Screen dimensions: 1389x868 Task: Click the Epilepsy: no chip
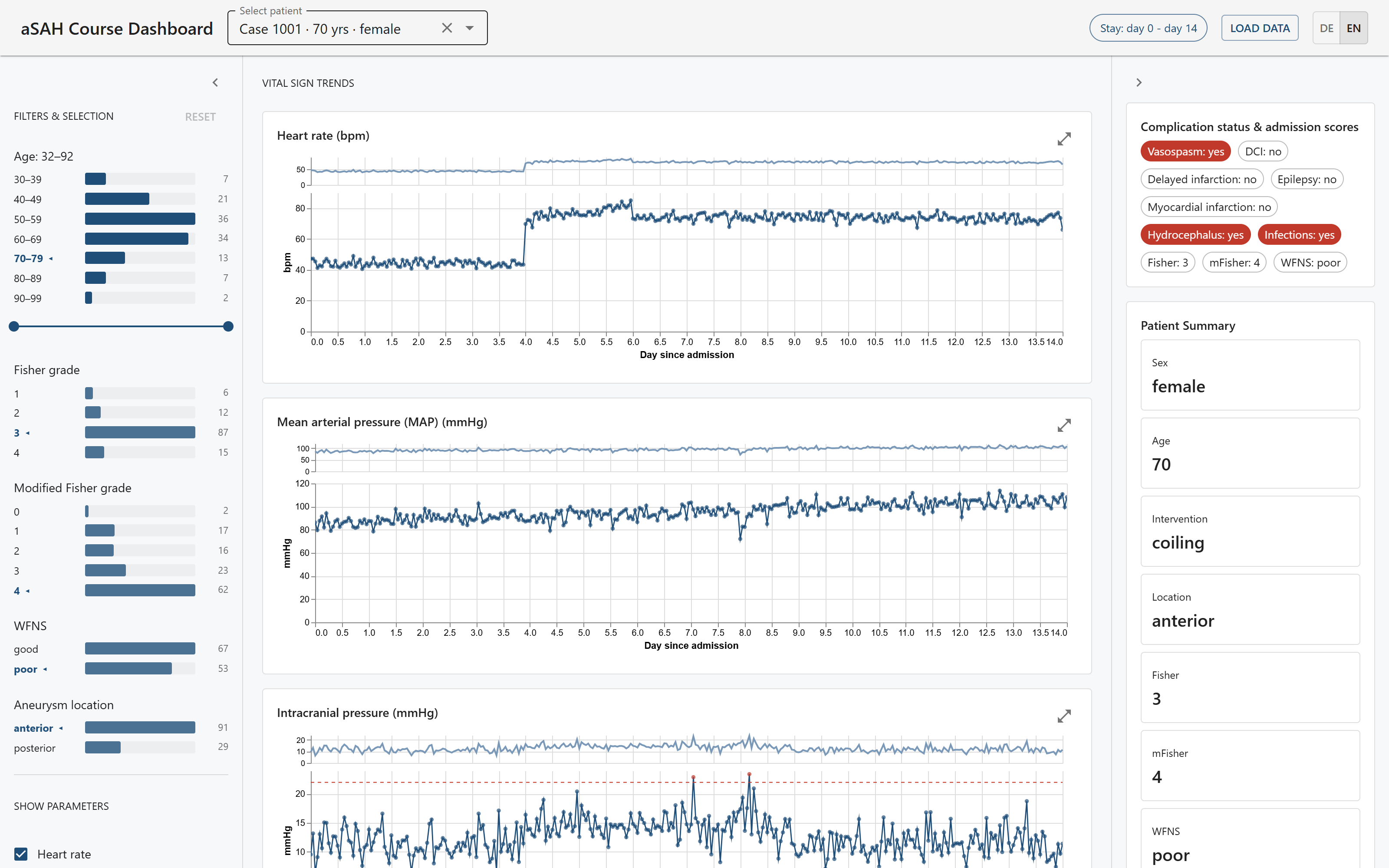coord(1307,179)
